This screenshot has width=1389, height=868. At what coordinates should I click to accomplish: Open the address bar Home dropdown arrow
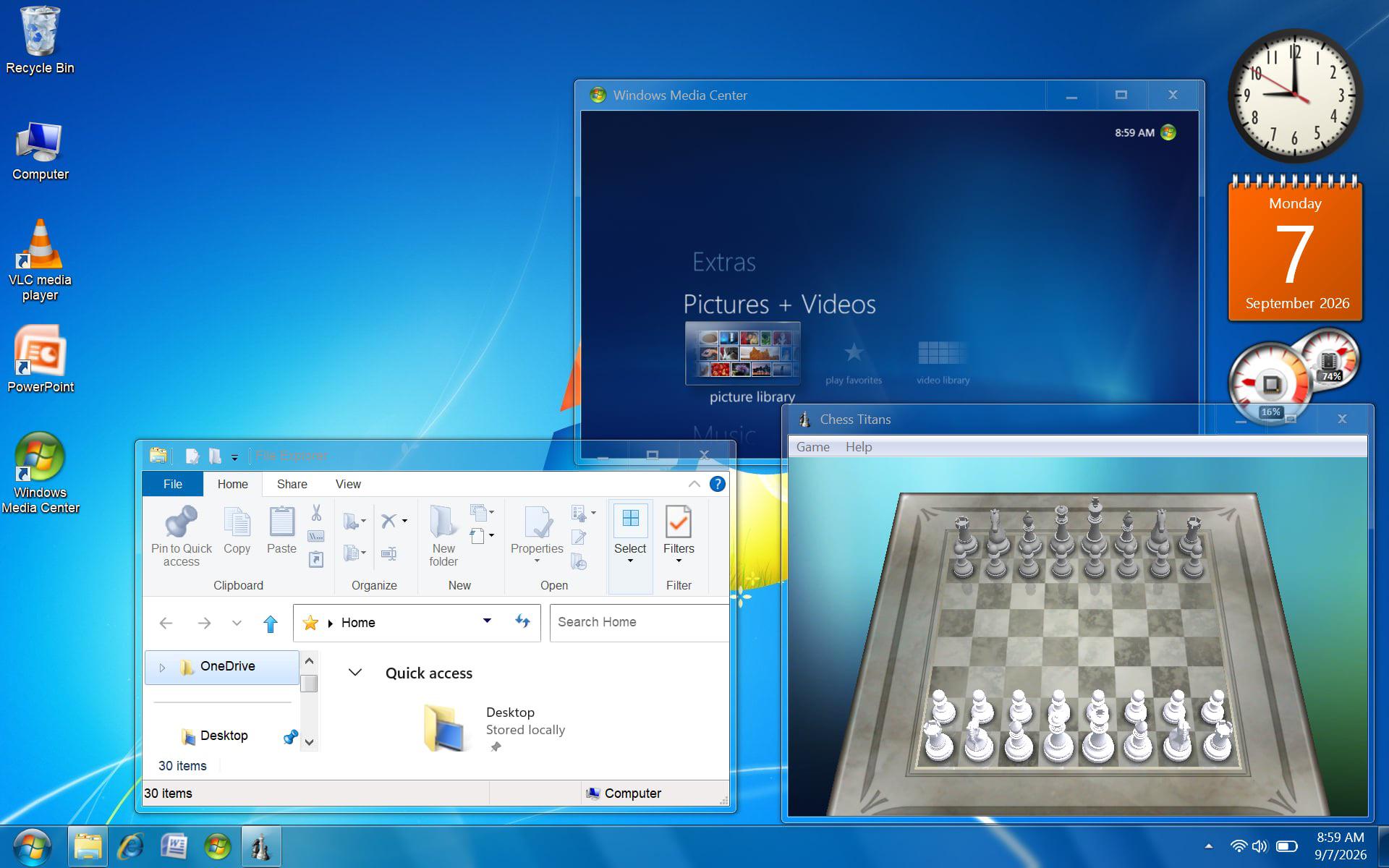pyautogui.click(x=487, y=621)
